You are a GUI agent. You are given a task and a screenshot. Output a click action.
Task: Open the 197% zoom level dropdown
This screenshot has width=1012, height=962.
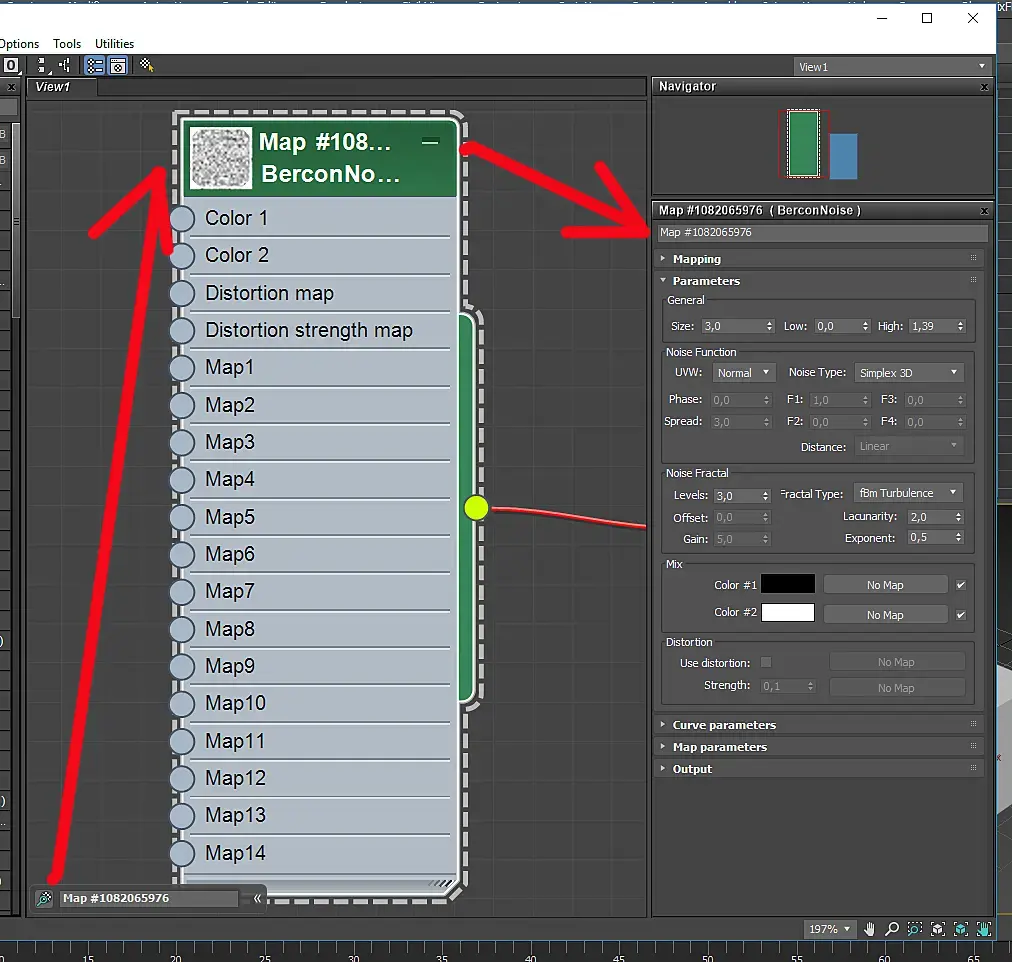click(830, 929)
